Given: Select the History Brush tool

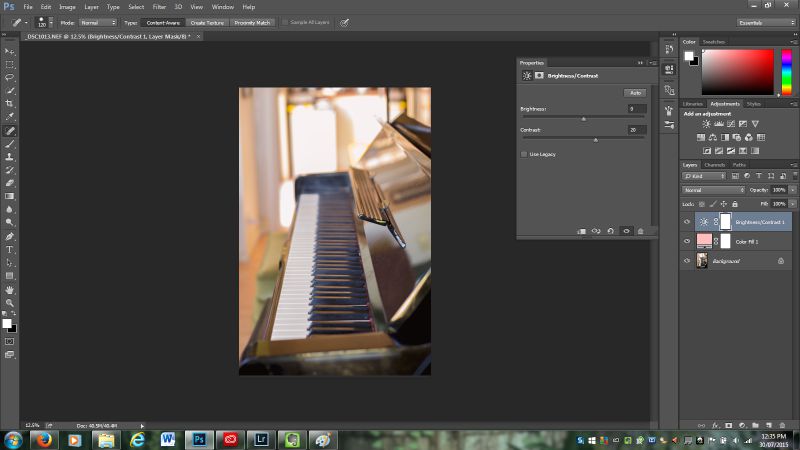Looking at the screenshot, I should coord(10,170).
